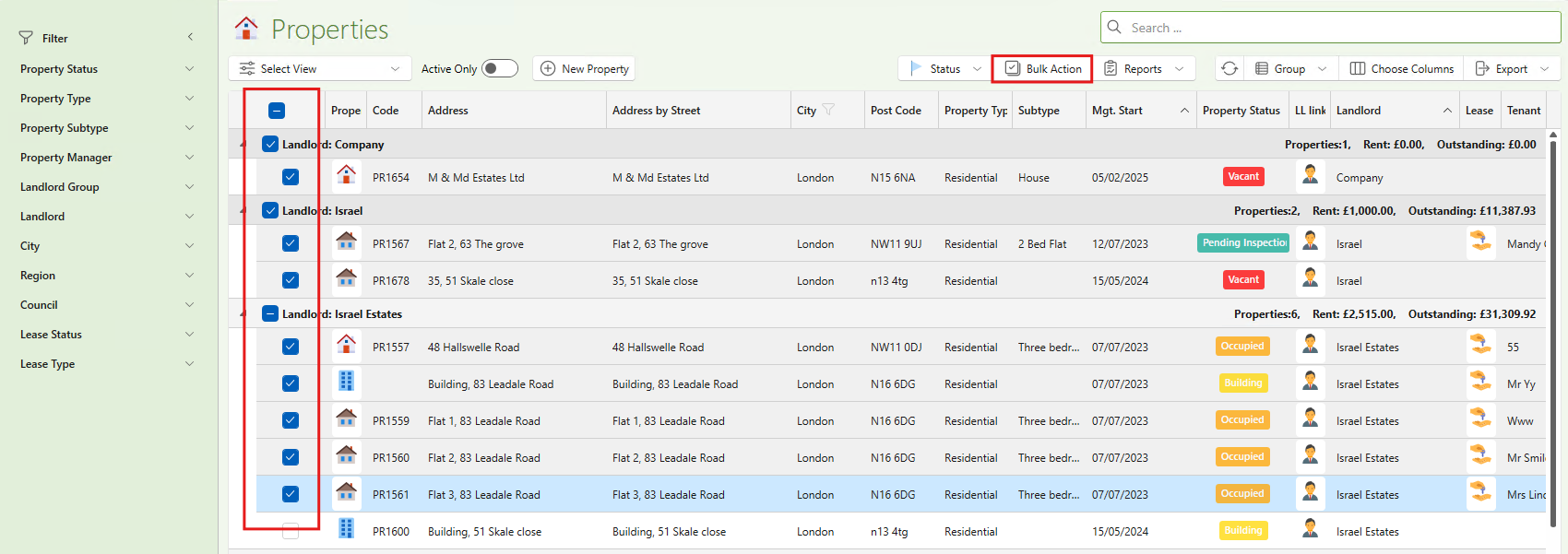Uncheck the checkbox for PR1567
1568x554 pixels.
(291, 243)
